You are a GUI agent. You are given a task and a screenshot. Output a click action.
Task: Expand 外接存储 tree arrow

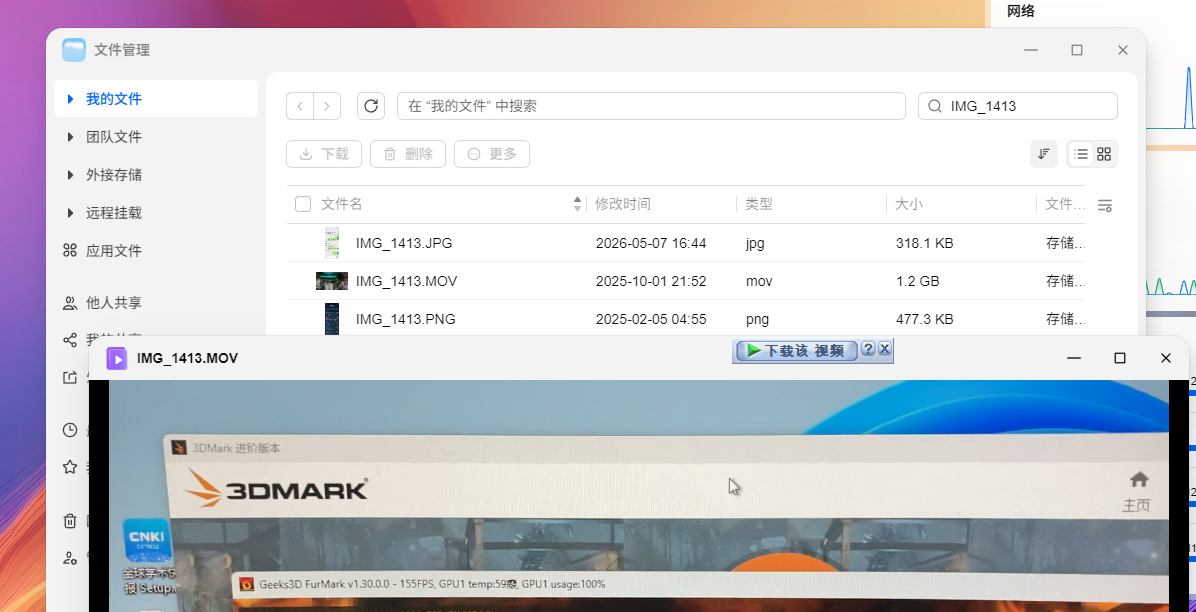(71, 176)
